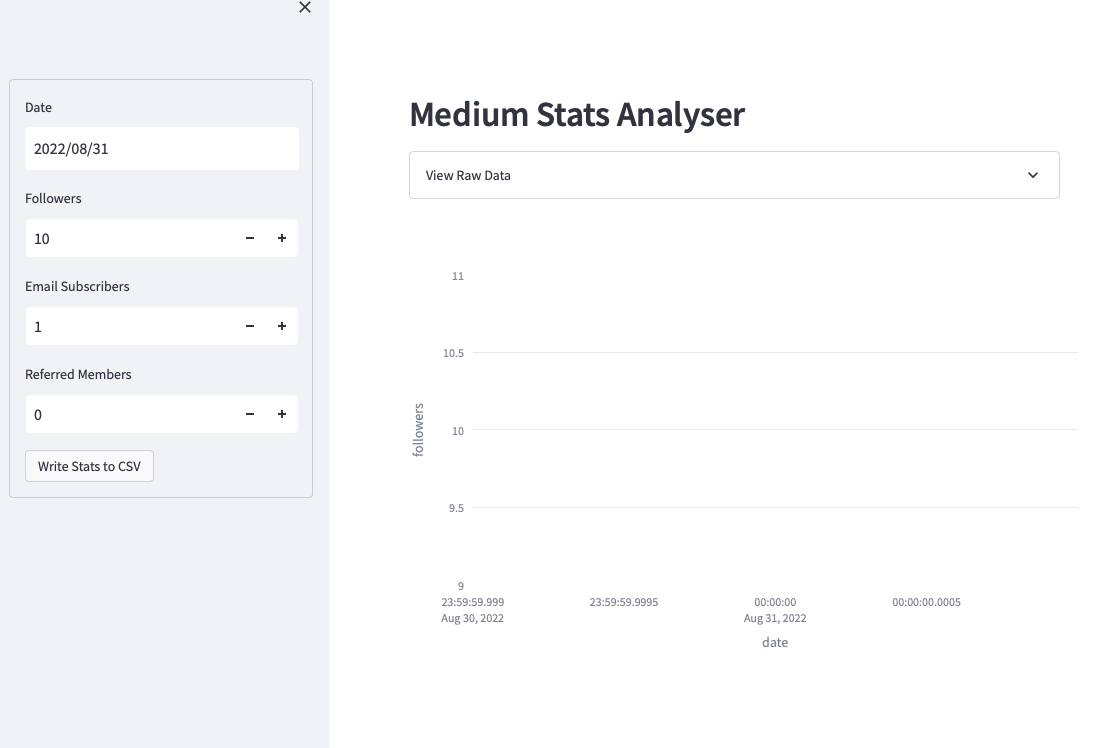Click the 10.5 y-axis tick label
Image resolution: width=1095 pixels, height=748 pixels.
[453, 353]
